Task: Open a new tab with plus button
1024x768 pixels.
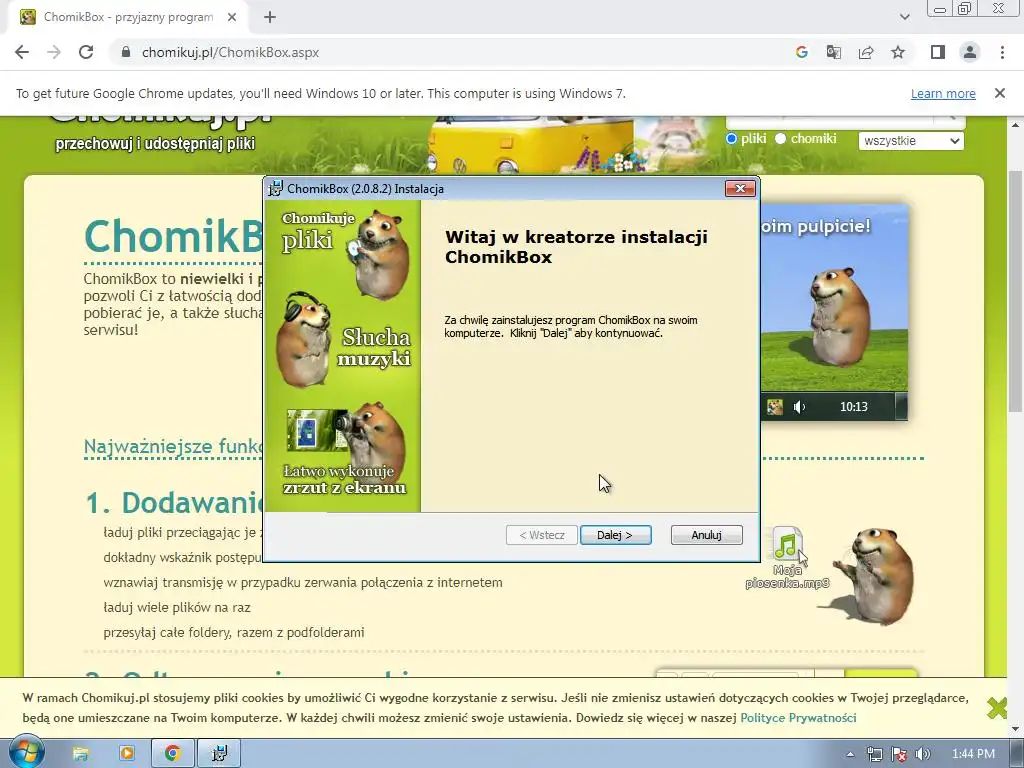Action: (x=270, y=18)
